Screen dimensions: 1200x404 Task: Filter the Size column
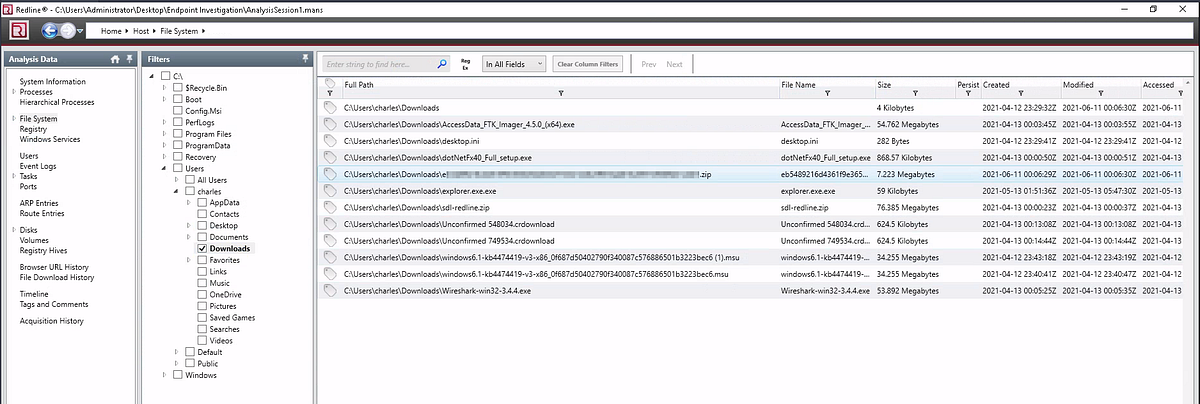pos(916,93)
